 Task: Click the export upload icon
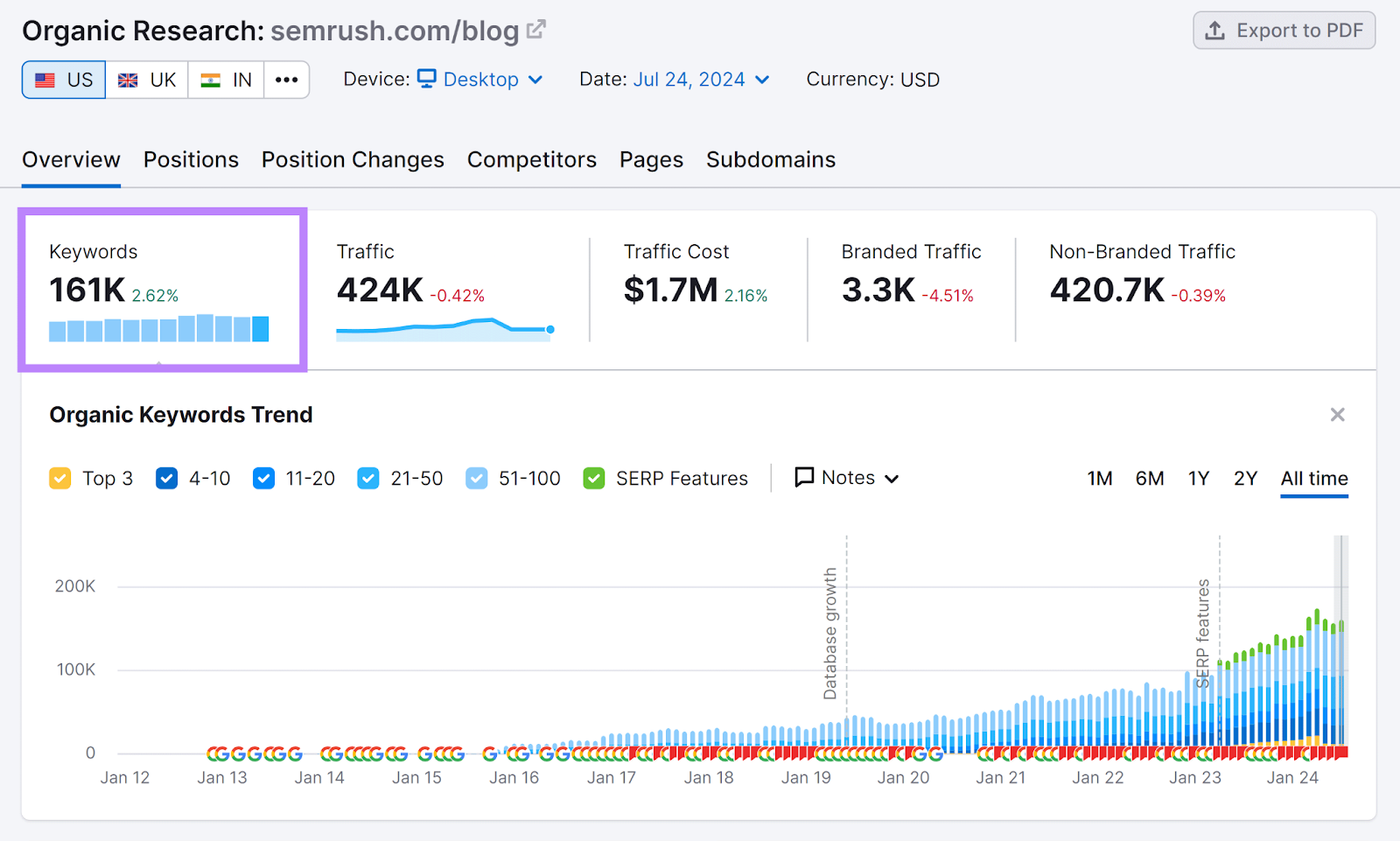coord(1215,30)
